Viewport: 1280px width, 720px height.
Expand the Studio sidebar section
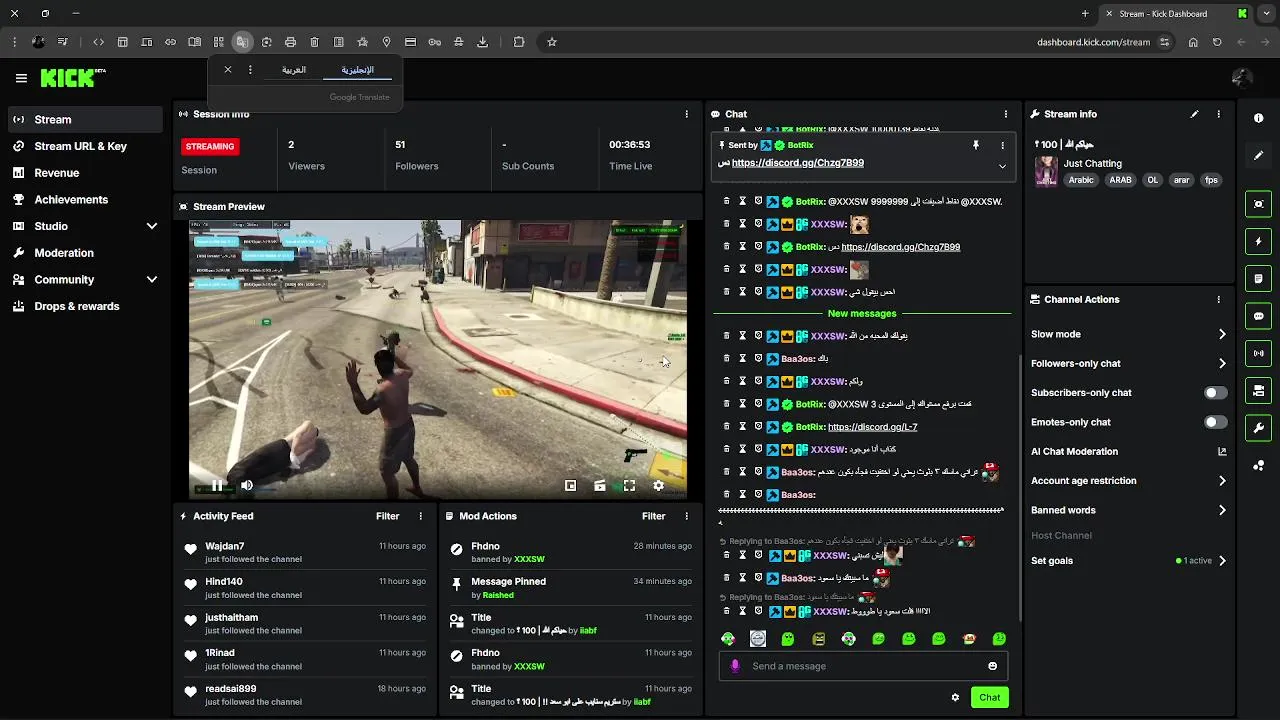[152, 226]
